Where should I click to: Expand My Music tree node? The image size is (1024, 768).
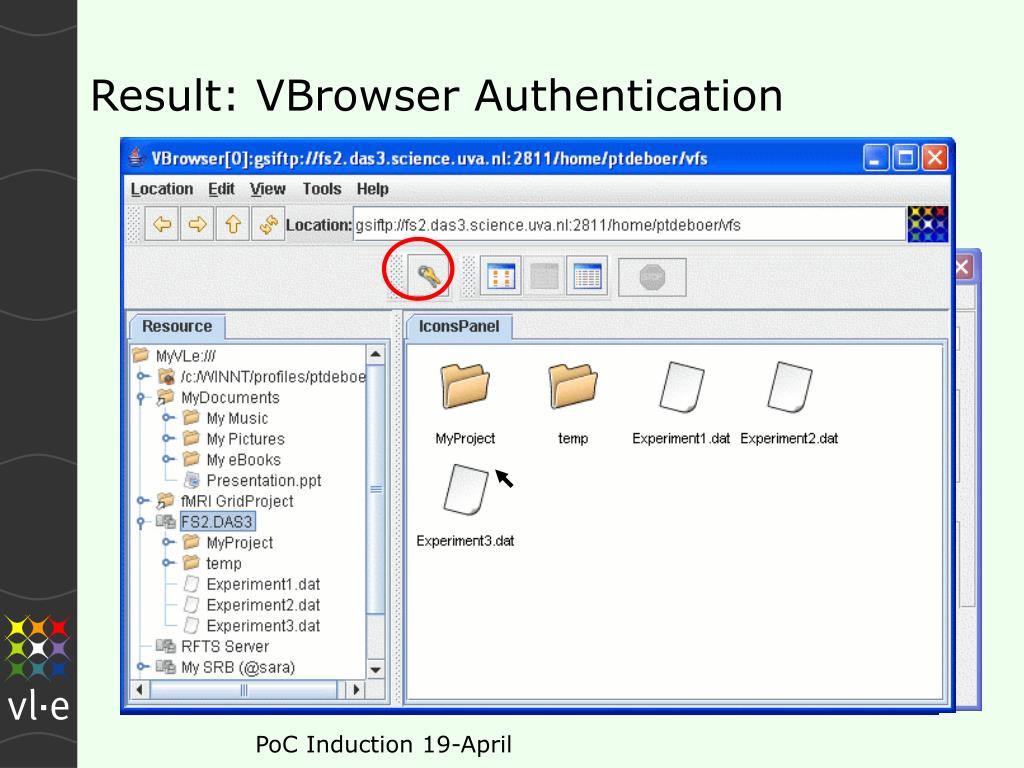tap(168, 418)
